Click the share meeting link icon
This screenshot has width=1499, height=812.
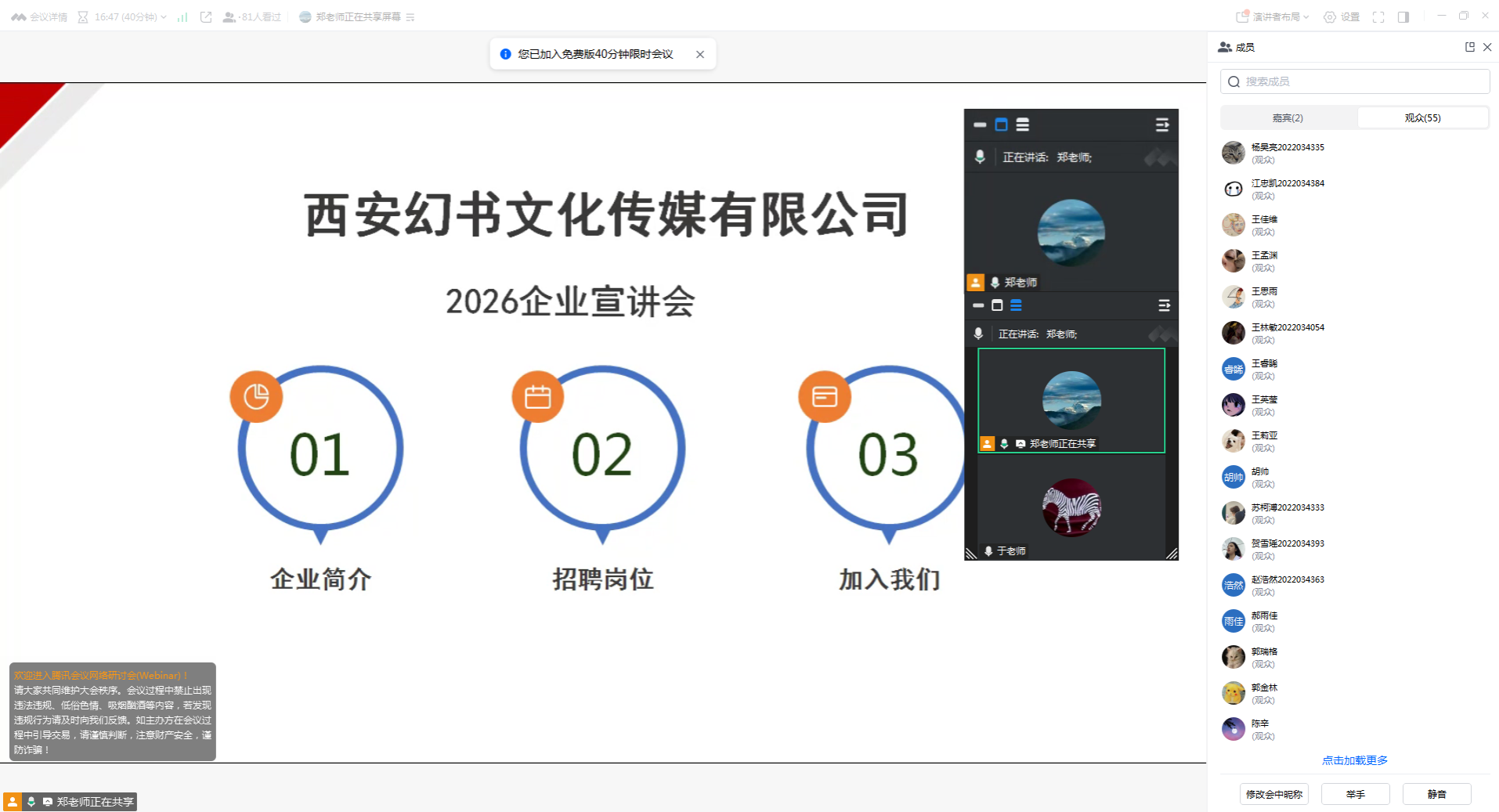206,17
